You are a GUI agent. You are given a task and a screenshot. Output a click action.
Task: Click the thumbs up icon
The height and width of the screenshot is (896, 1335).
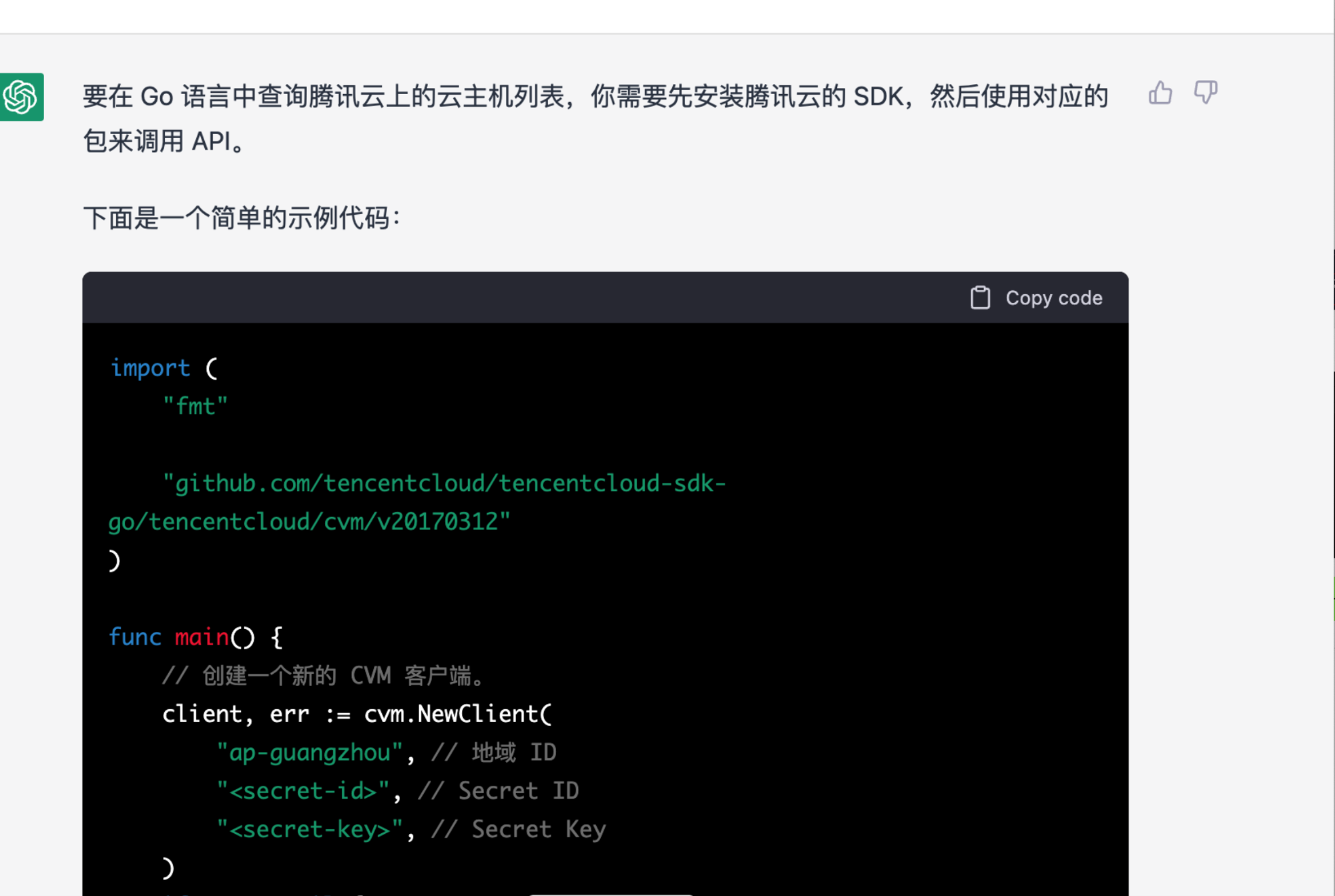pyautogui.click(x=1160, y=93)
